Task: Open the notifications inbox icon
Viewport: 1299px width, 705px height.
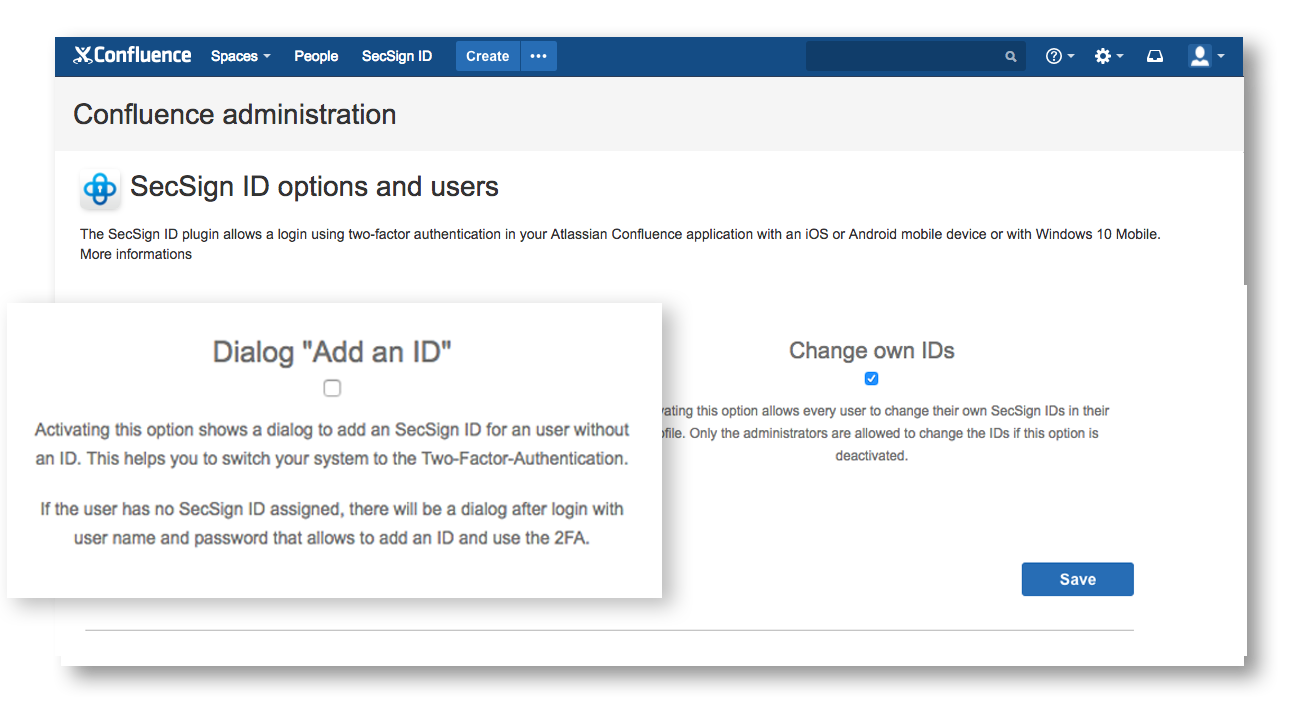Action: coord(1154,56)
